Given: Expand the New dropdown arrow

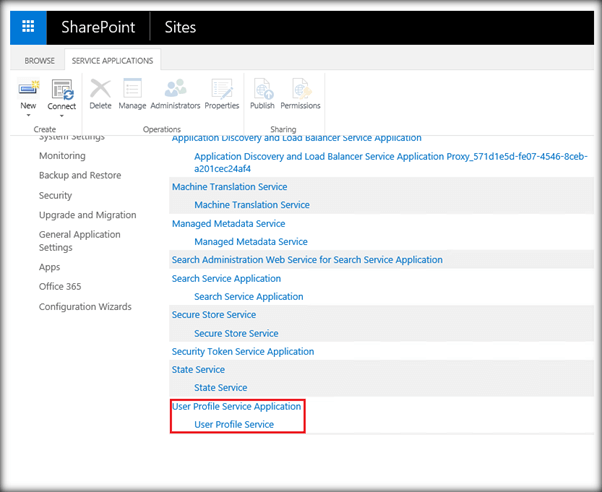Looking at the screenshot, I should (x=28, y=115).
